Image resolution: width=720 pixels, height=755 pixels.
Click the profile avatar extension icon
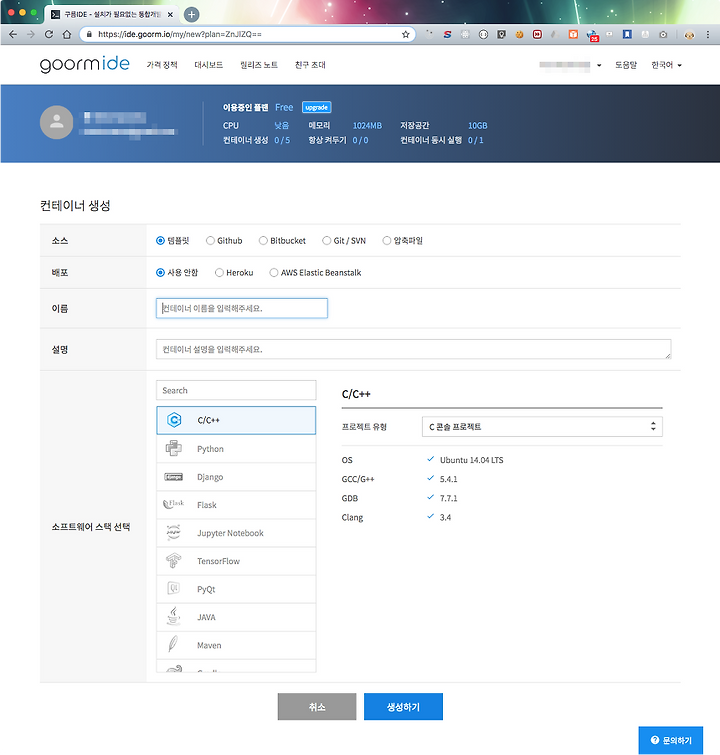pos(689,35)
